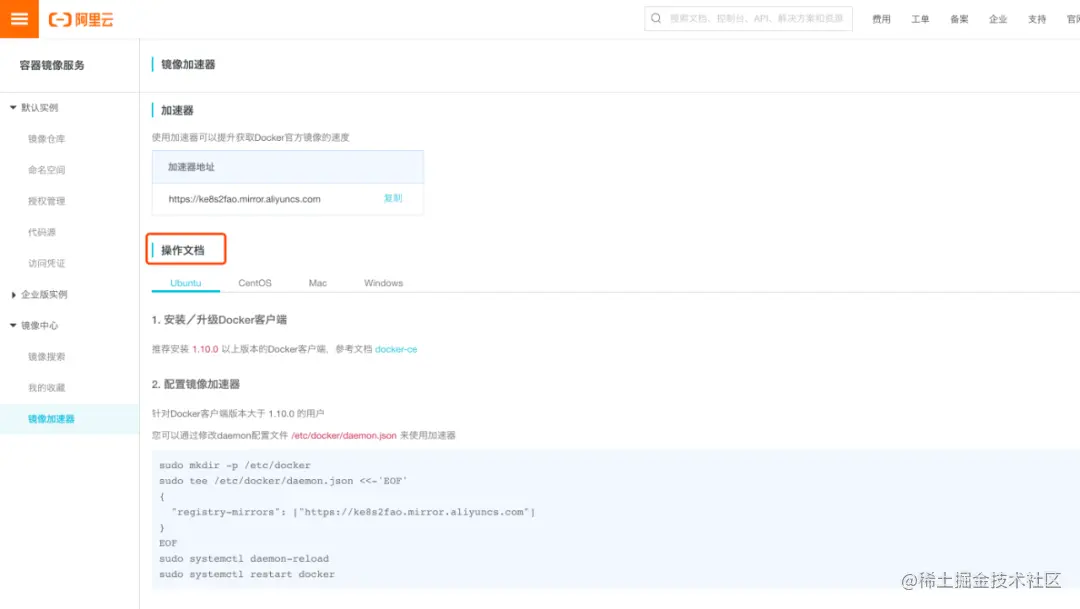
Task: Click the https://ke8s2fao.mirror.aliyuncs.com address text
Action: coord(245,199)
